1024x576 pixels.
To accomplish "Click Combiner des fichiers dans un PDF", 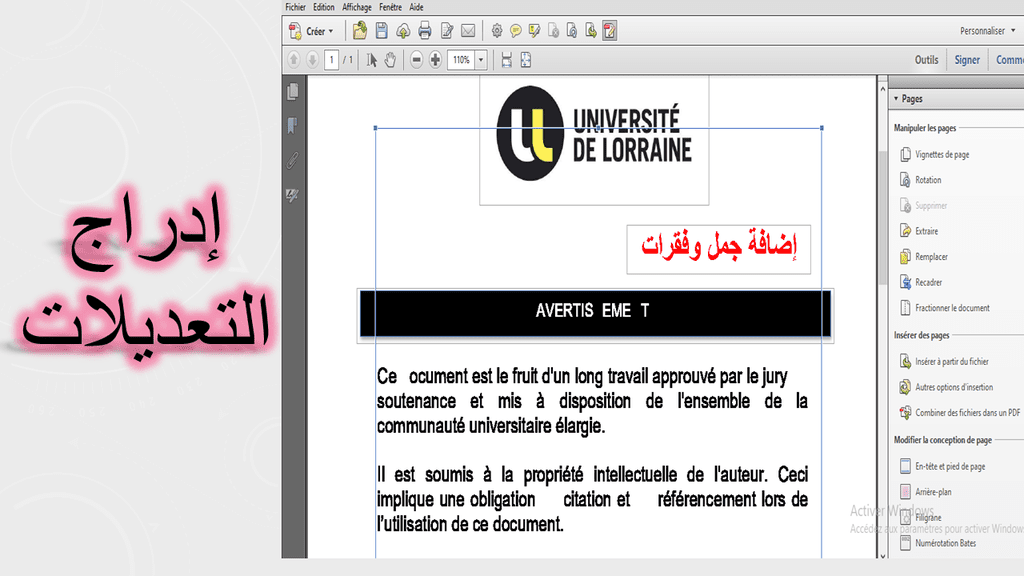I will 960,413.
